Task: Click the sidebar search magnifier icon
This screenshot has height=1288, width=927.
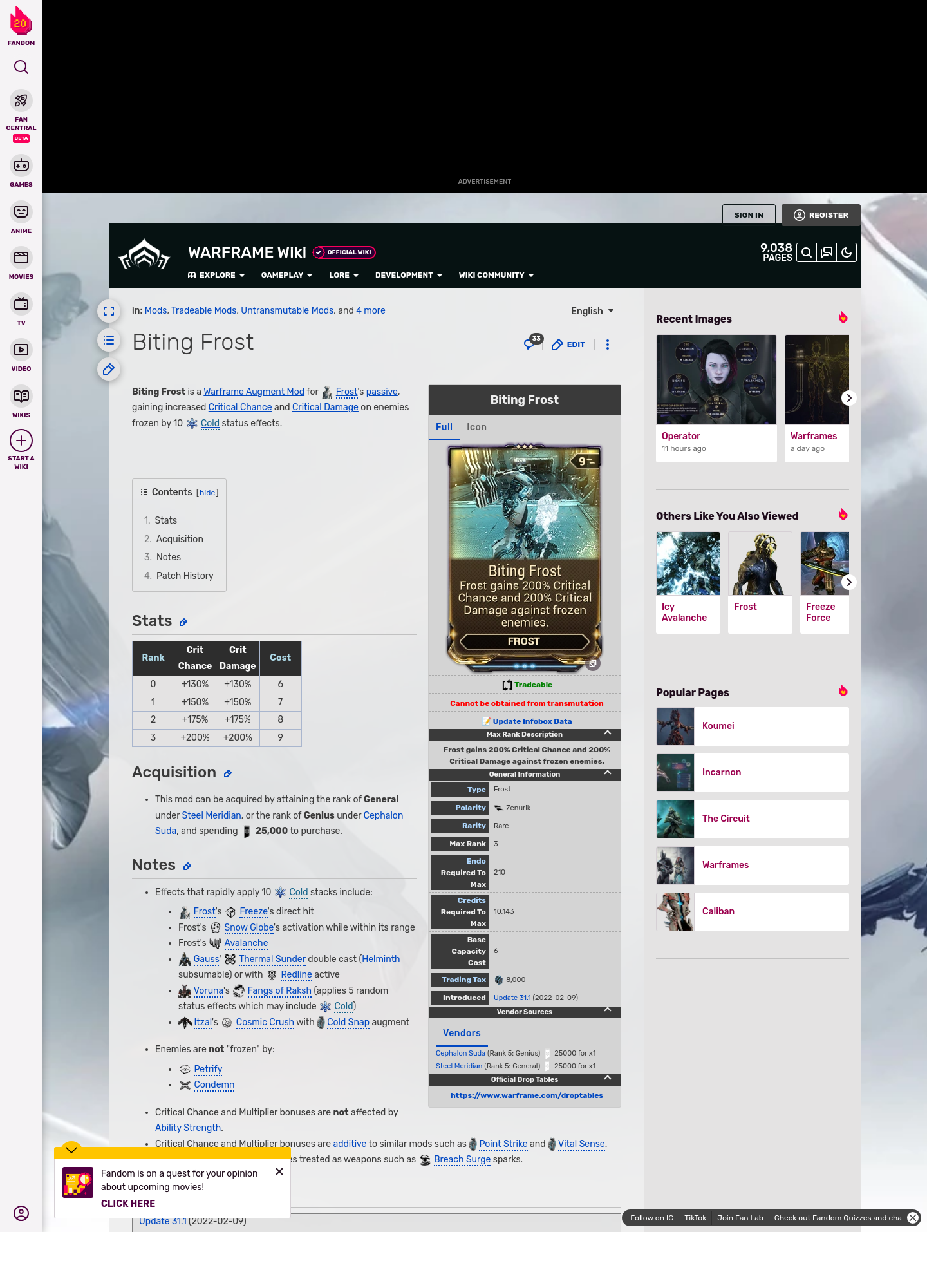Action: (x=21, y=67)
